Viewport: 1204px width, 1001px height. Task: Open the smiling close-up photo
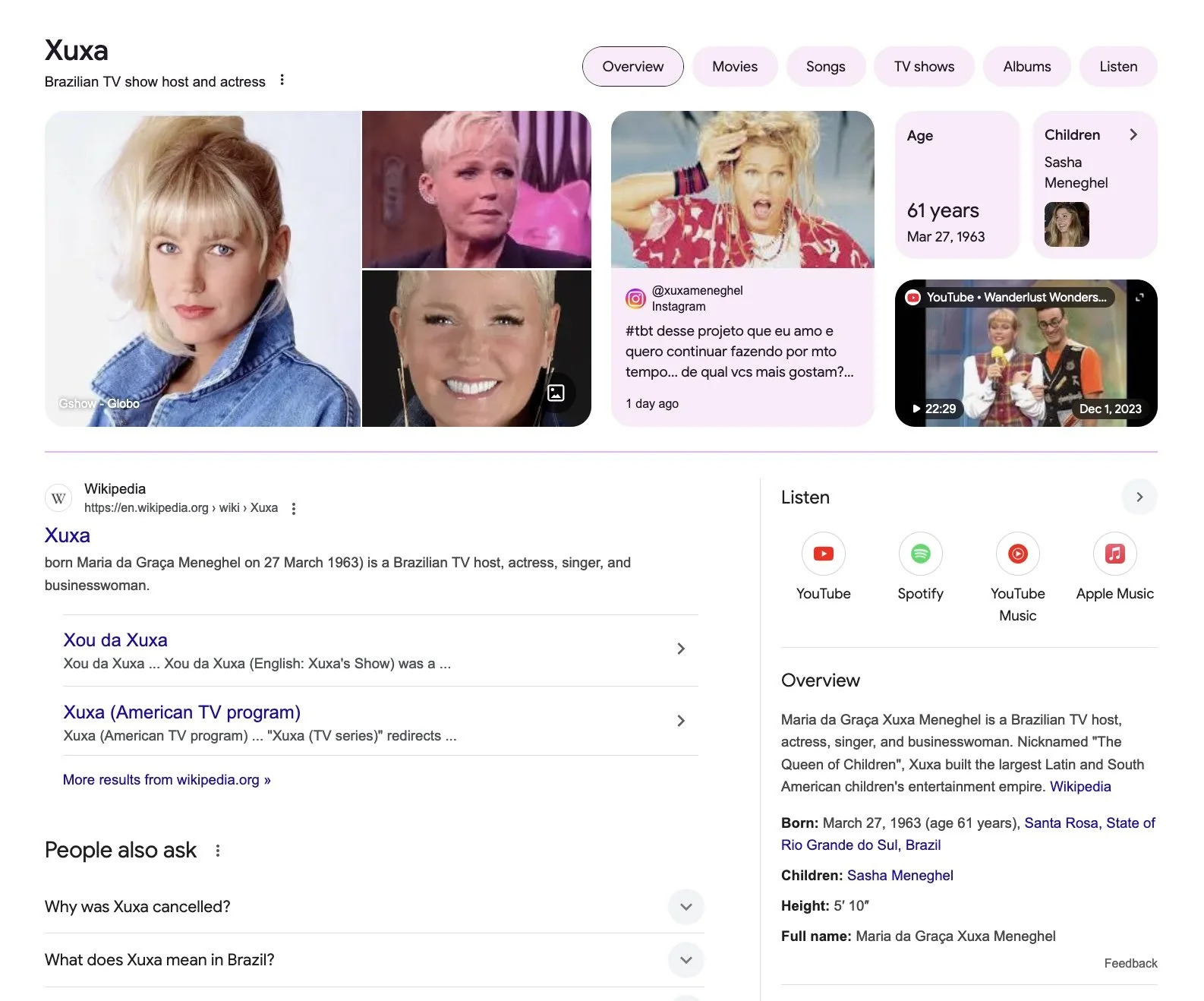[x=476, y=349]
